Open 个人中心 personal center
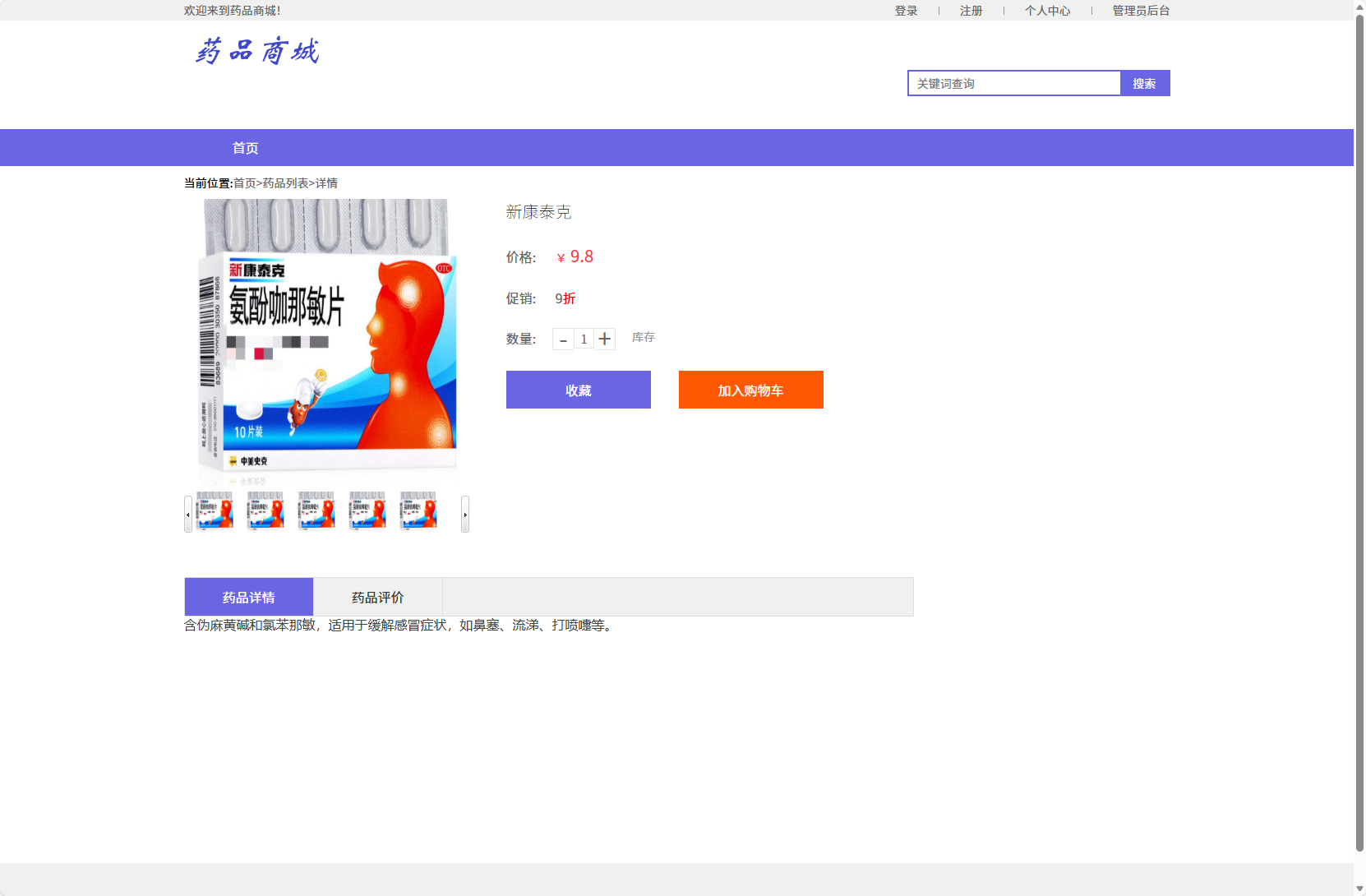Viewport: 1366px width, 896px height. point(1047,10)
